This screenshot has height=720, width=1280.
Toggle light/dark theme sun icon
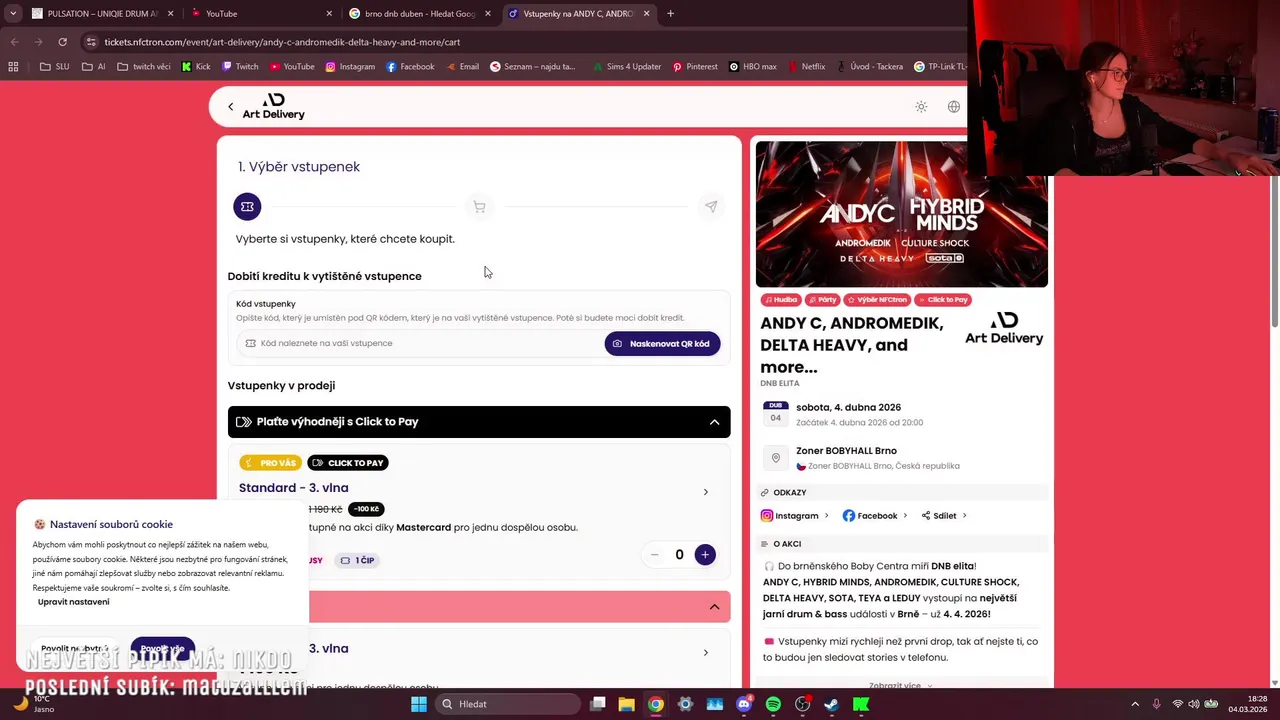[x=921, y=107]
